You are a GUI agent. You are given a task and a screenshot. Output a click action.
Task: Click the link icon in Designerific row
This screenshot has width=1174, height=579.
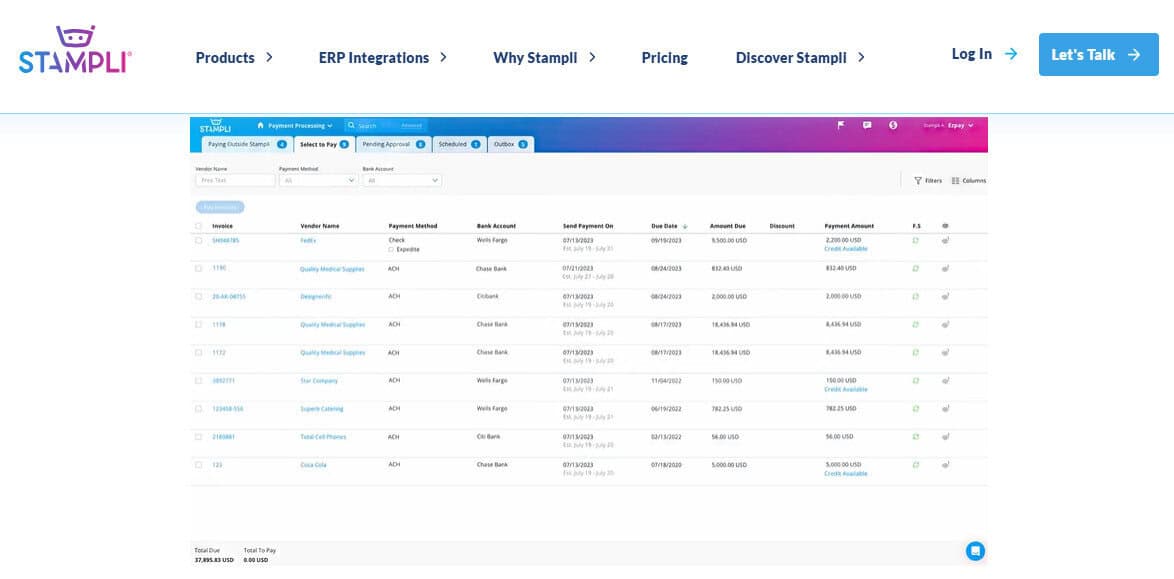click(946, 297)
